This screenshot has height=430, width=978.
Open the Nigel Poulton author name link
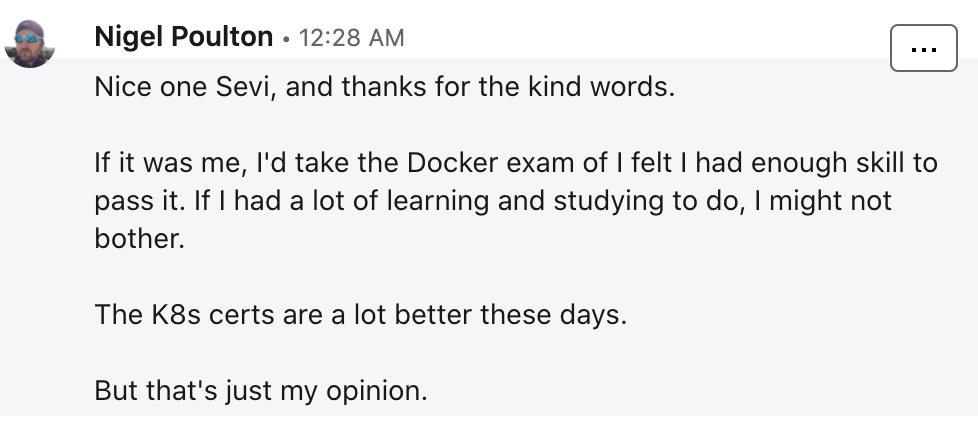point(183,37)
